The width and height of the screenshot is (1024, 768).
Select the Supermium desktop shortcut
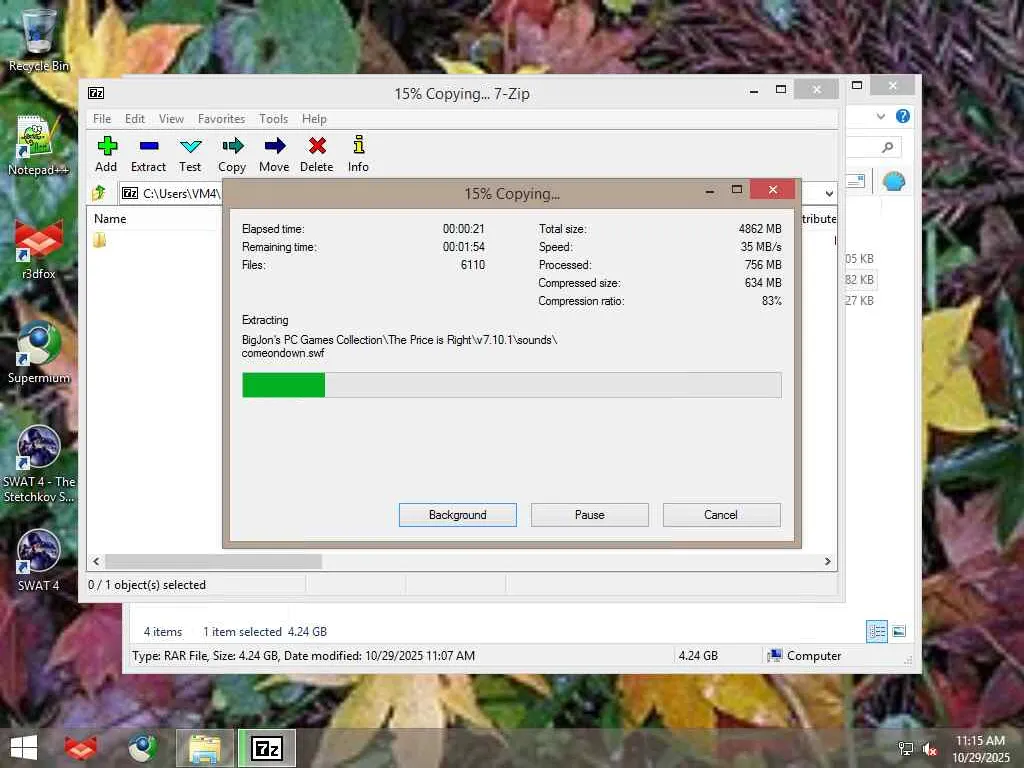point(38,354)
